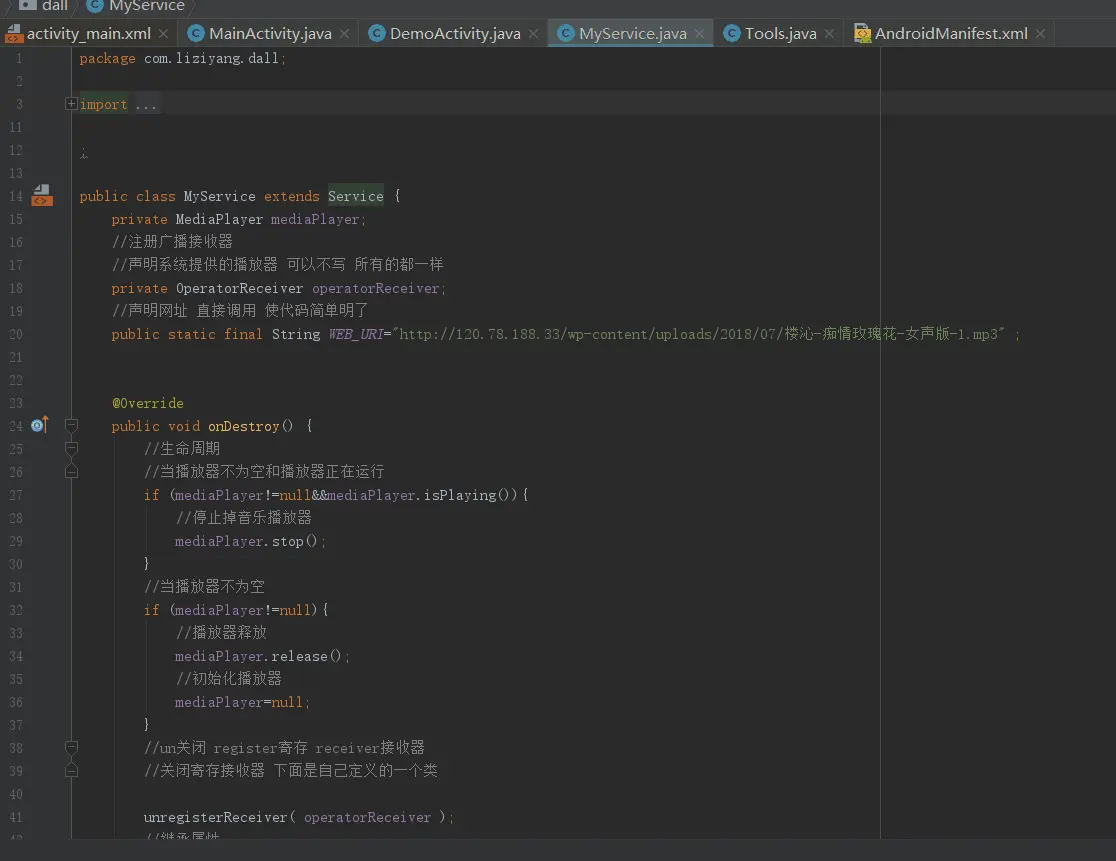Click the mediaPlayer.stop() call
The width and height of the screenshot is (1116, 861).
click(250, 542)
